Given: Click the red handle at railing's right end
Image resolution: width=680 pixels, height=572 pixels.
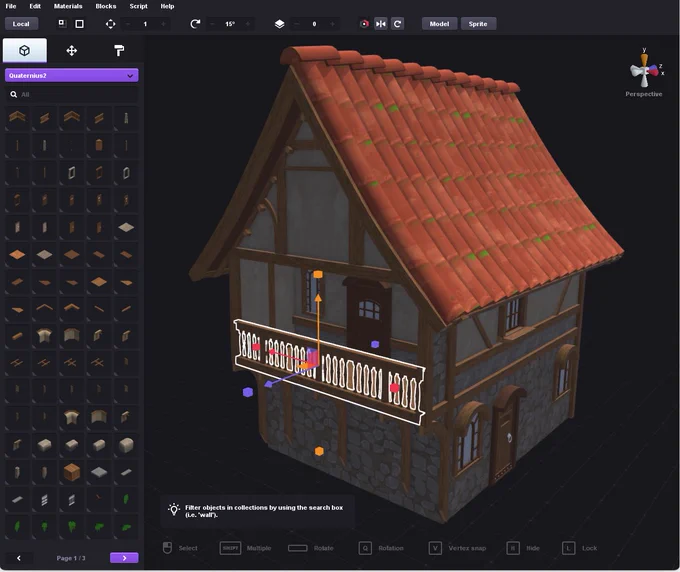Looking at the screenshot, I should (394, 388).
